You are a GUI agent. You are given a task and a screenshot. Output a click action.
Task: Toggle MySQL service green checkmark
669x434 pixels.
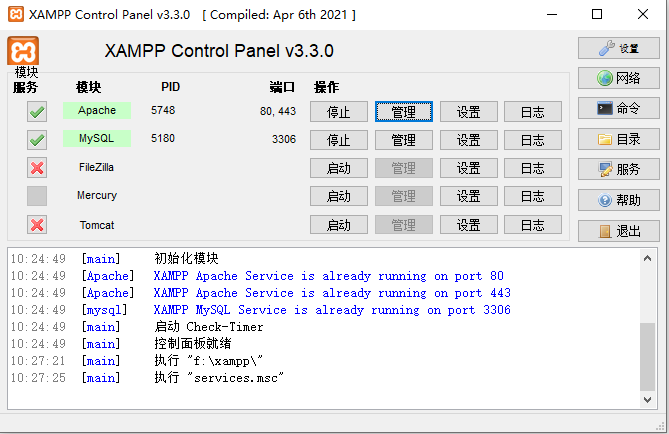pyautogui.click(x=37, y=139)
